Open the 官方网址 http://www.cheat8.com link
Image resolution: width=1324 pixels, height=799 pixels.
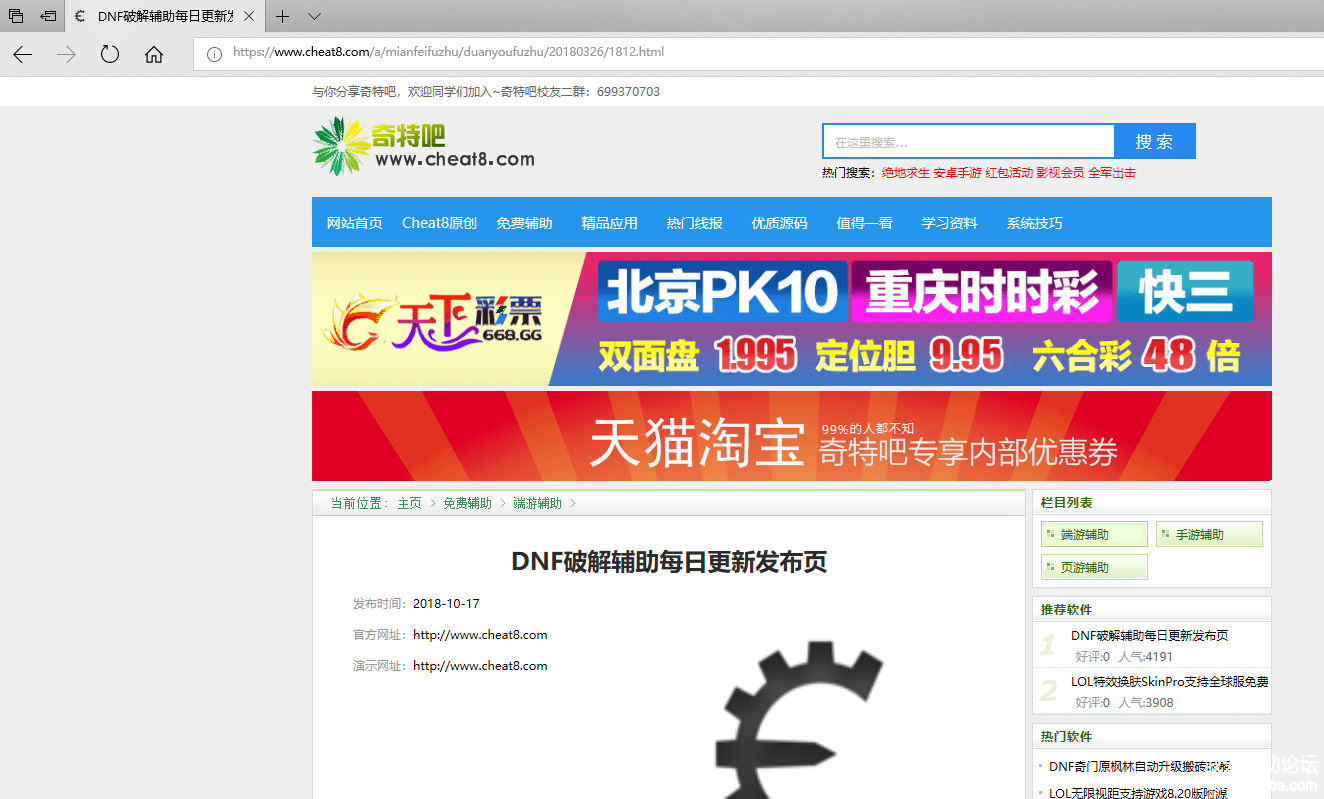click(480, 635)
